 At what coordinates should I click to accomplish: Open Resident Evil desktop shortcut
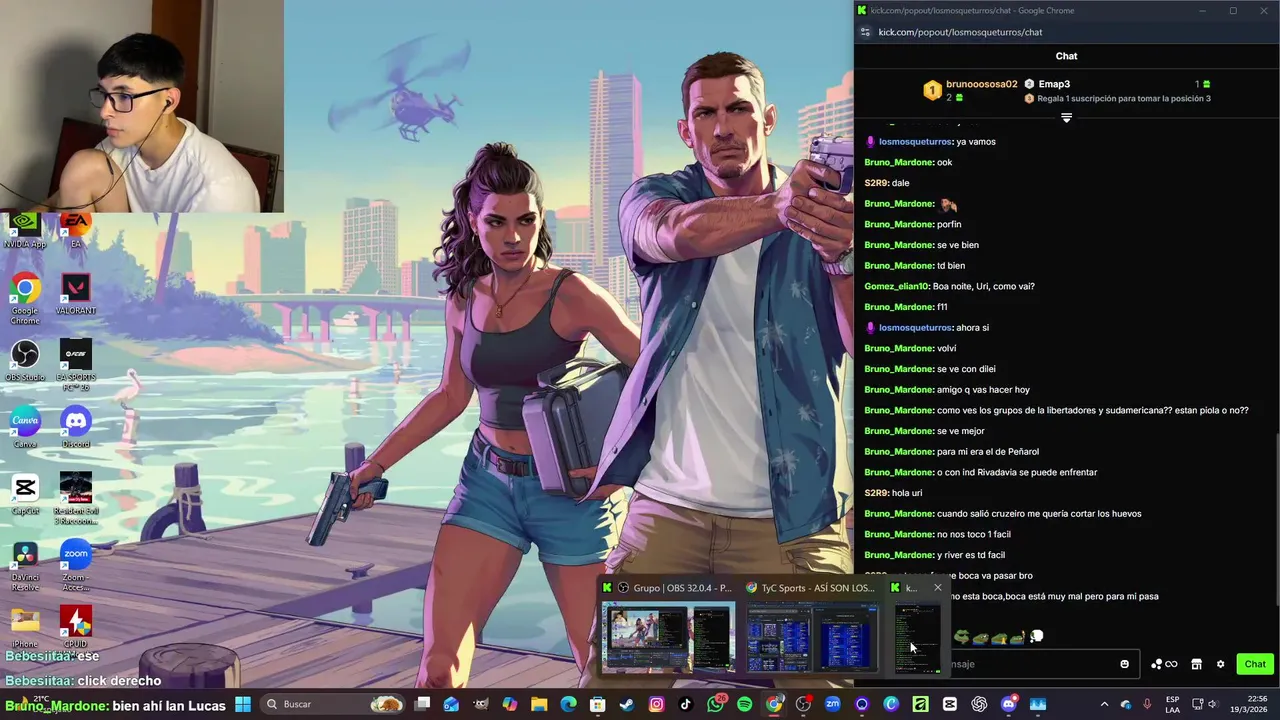[76, 499]
